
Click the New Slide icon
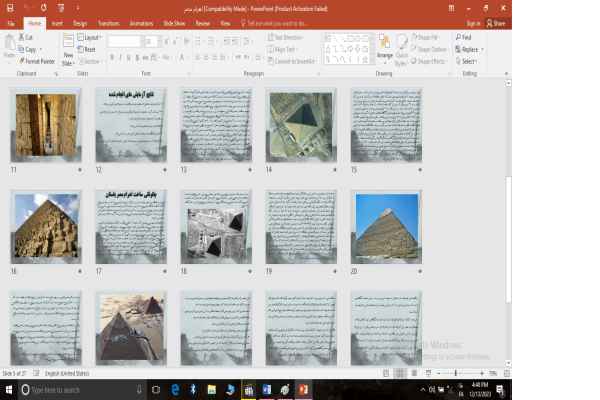point(68,48)
